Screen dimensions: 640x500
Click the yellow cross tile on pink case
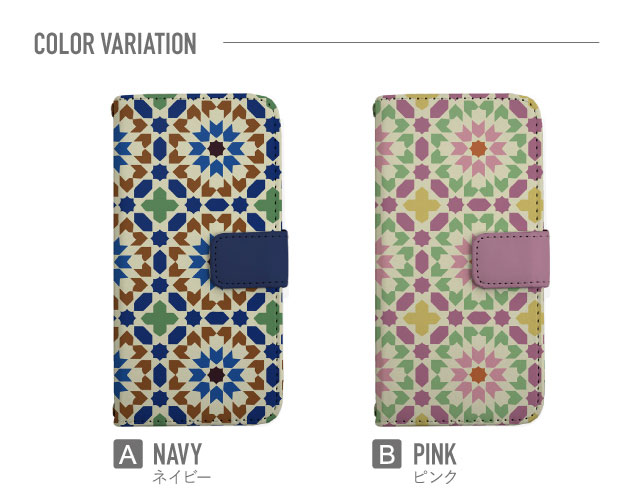pos(422,205)
